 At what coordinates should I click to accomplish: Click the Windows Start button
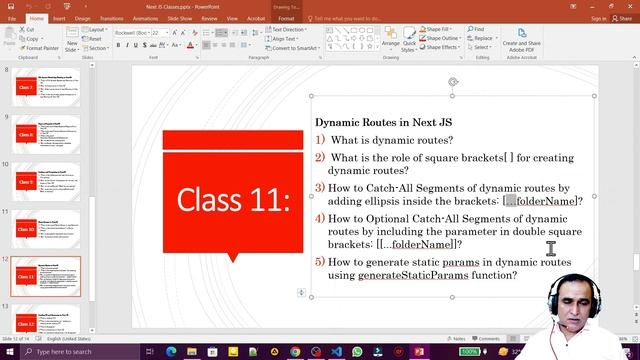point(10,351)
